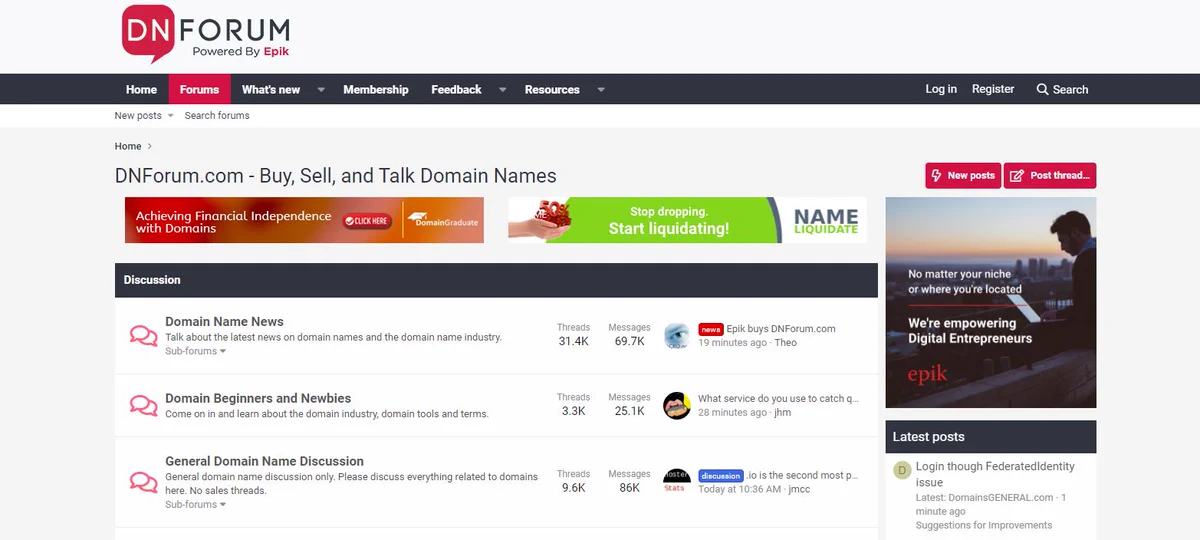Click the Theo username link

(x=786, y=343)
